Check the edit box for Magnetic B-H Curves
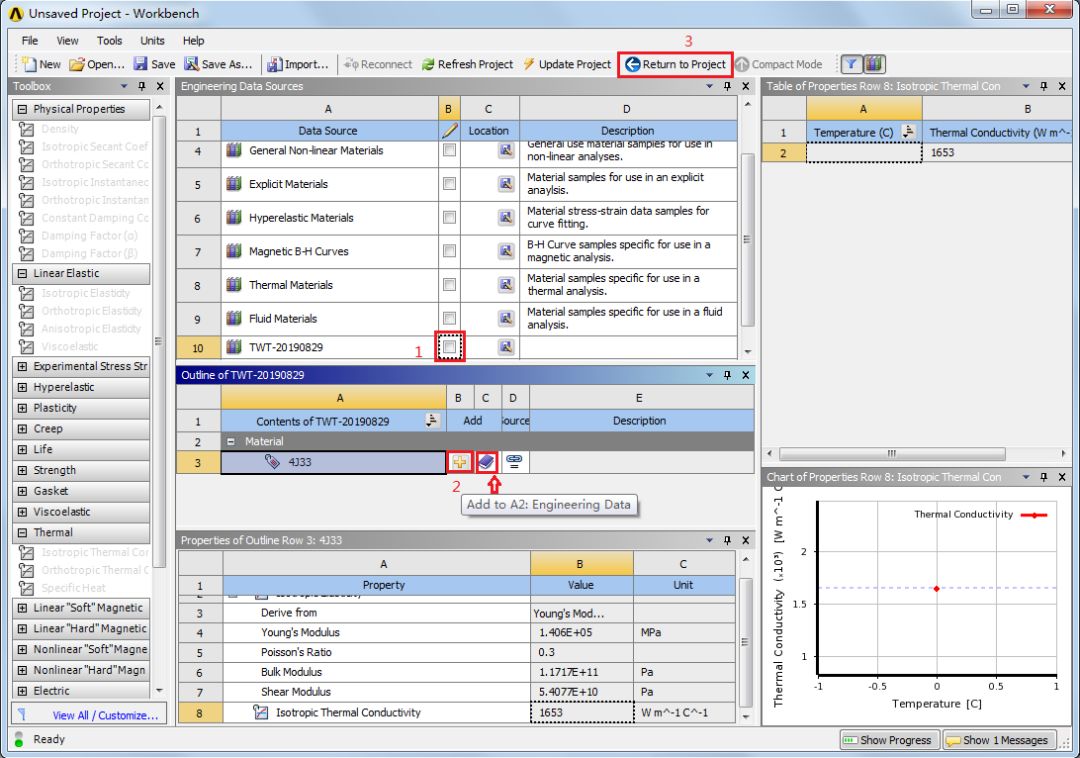 (x=449, y=251)
